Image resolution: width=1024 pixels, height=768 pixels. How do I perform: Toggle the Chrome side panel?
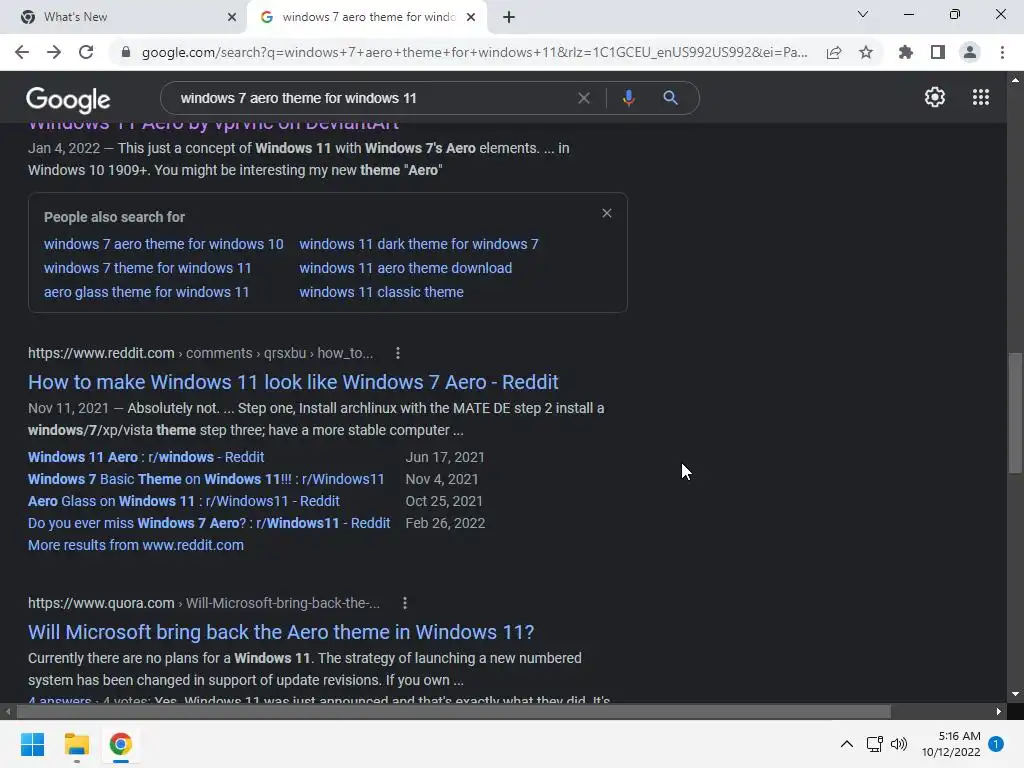coord(938,52)
